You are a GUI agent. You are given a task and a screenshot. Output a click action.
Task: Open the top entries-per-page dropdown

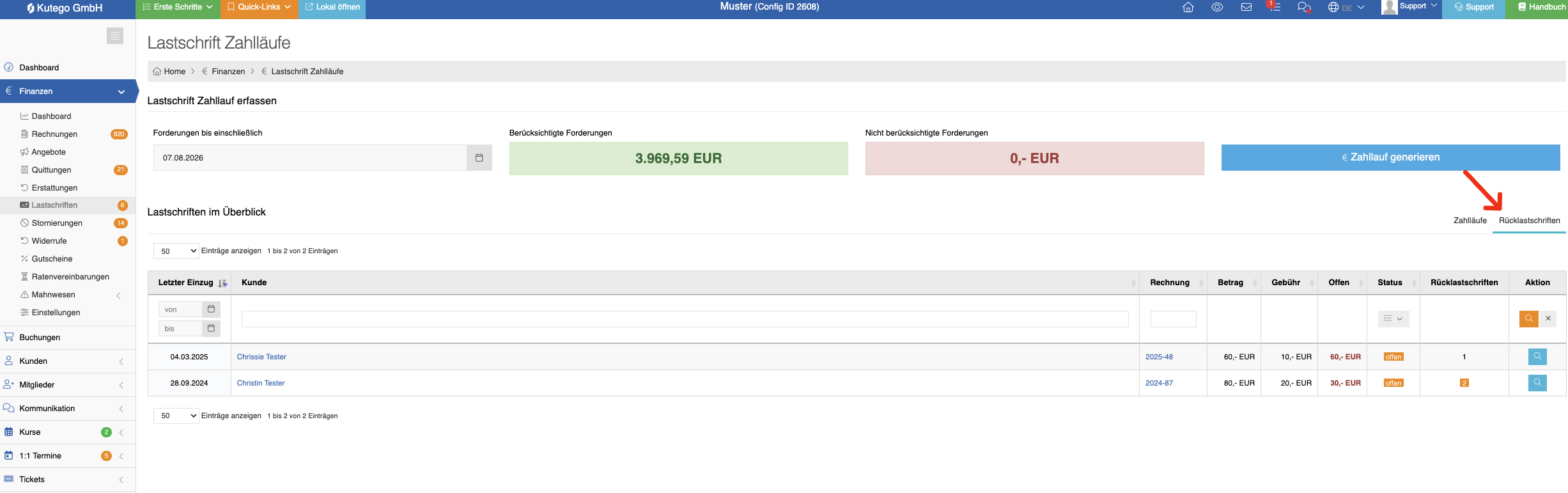176,251
